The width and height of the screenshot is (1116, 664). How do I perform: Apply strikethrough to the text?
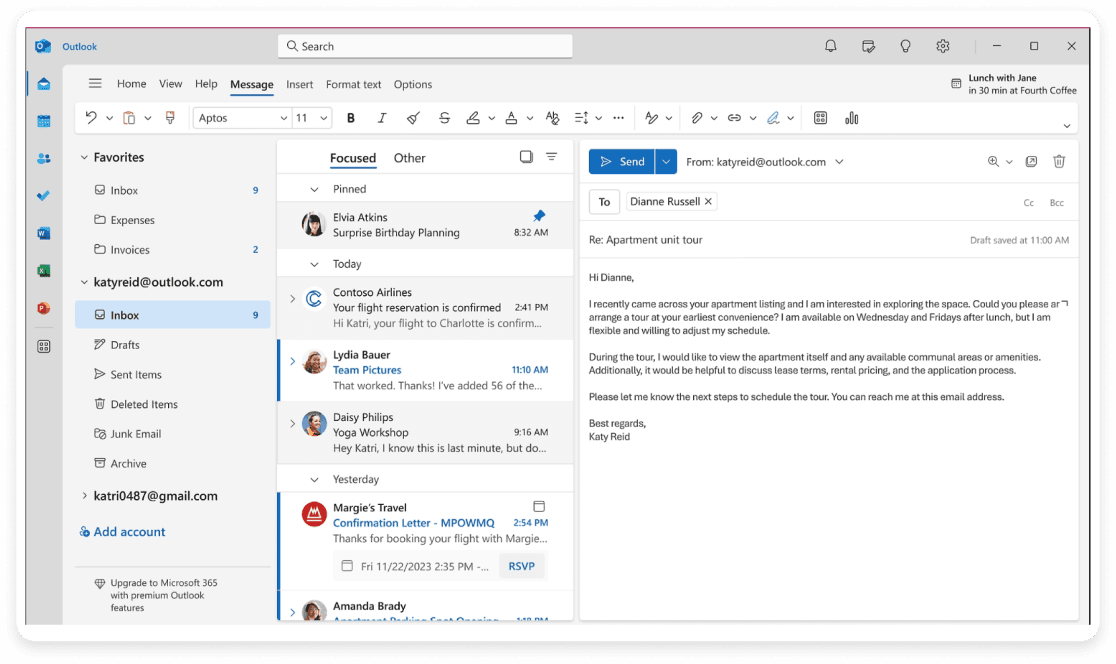pos(443,117)
